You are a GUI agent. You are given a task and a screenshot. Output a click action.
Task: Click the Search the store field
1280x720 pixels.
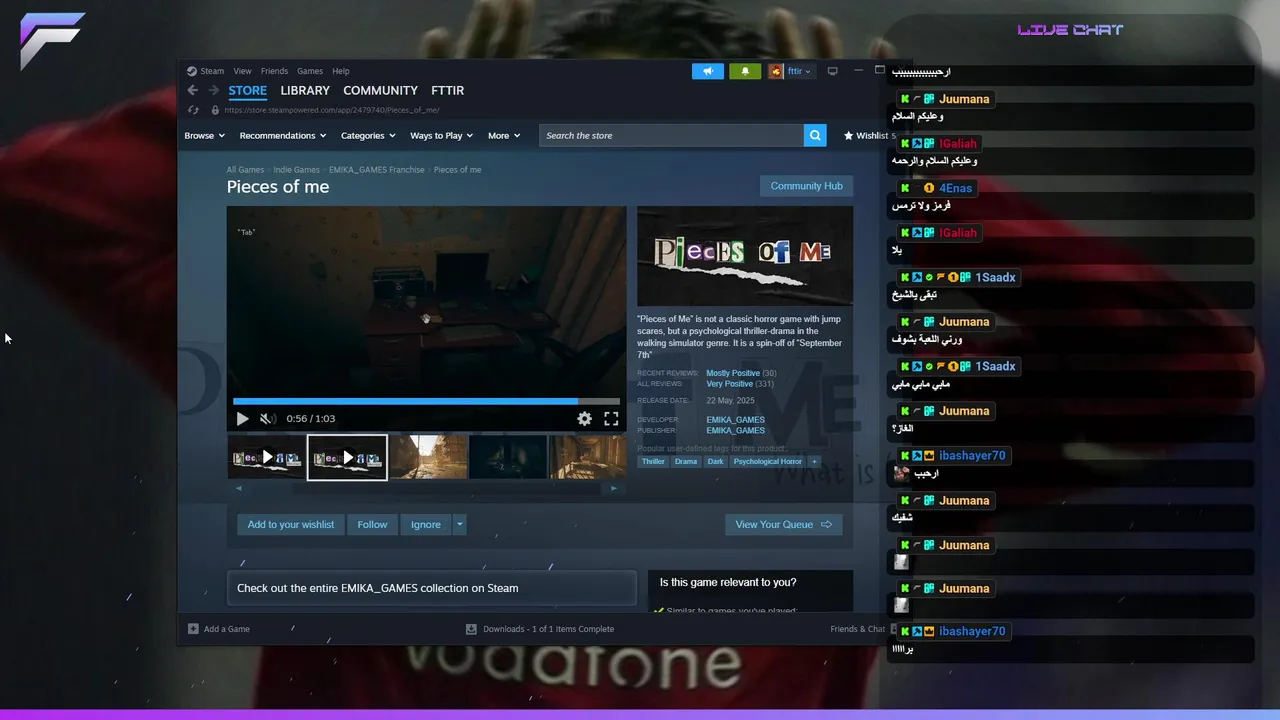[x=671, y=135]
